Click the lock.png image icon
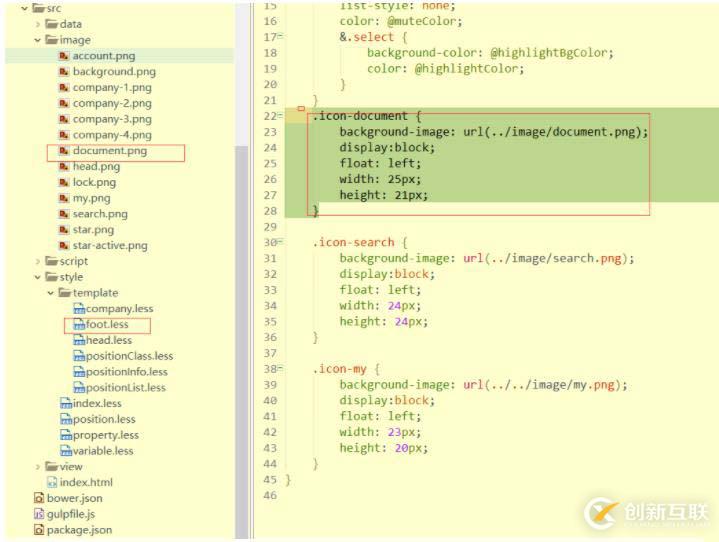 [64, 183]
